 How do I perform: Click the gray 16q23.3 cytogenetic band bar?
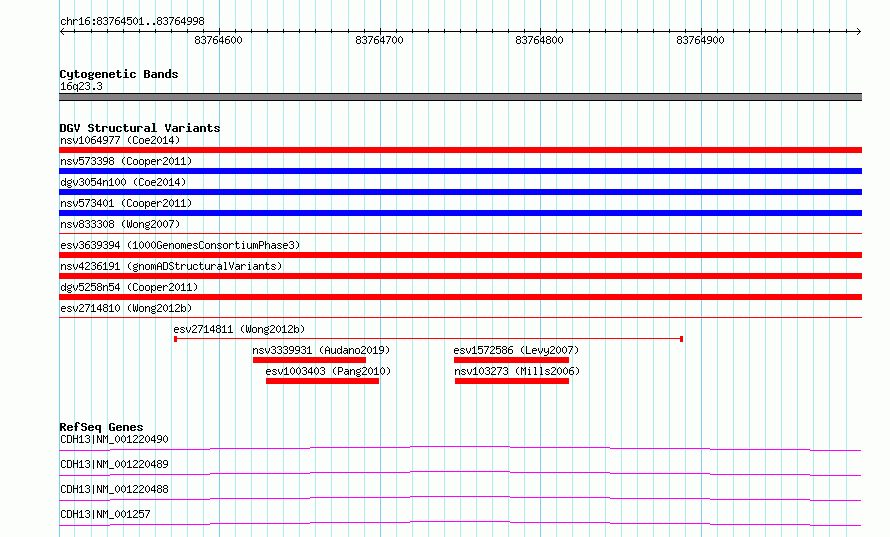460,97
